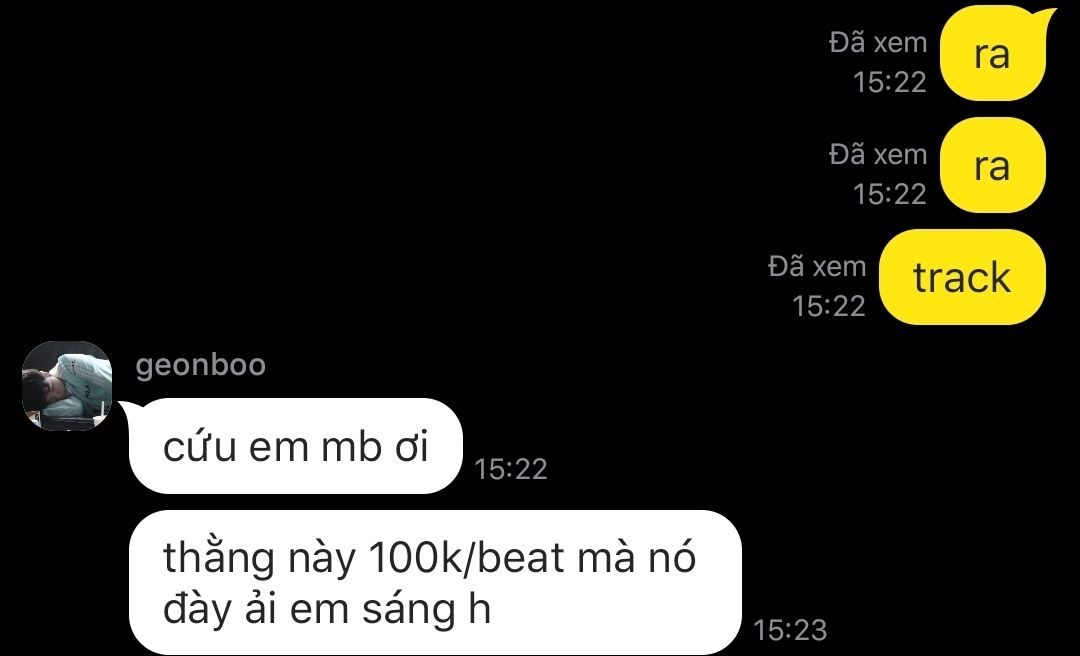Open geonboo's profile picture avatar
Screen dimensions: 1080x656
(x=67, y=386)
